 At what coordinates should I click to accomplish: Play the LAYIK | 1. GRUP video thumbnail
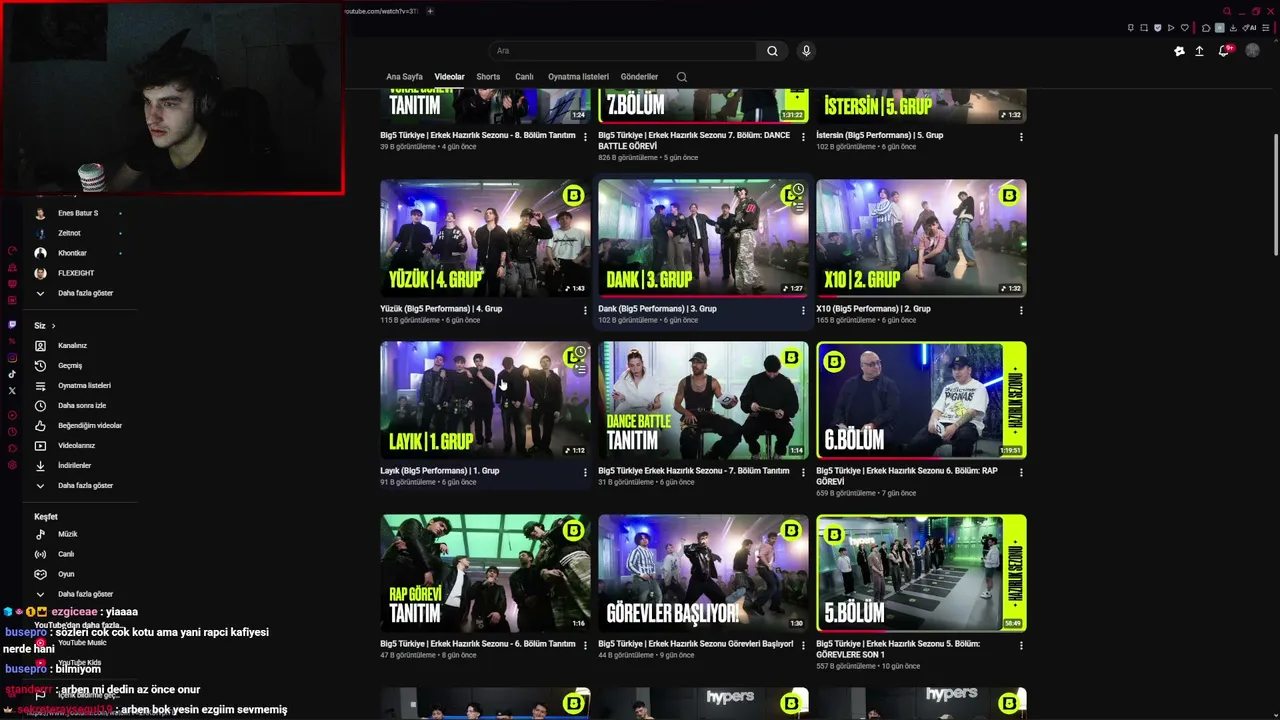(485, 400)
